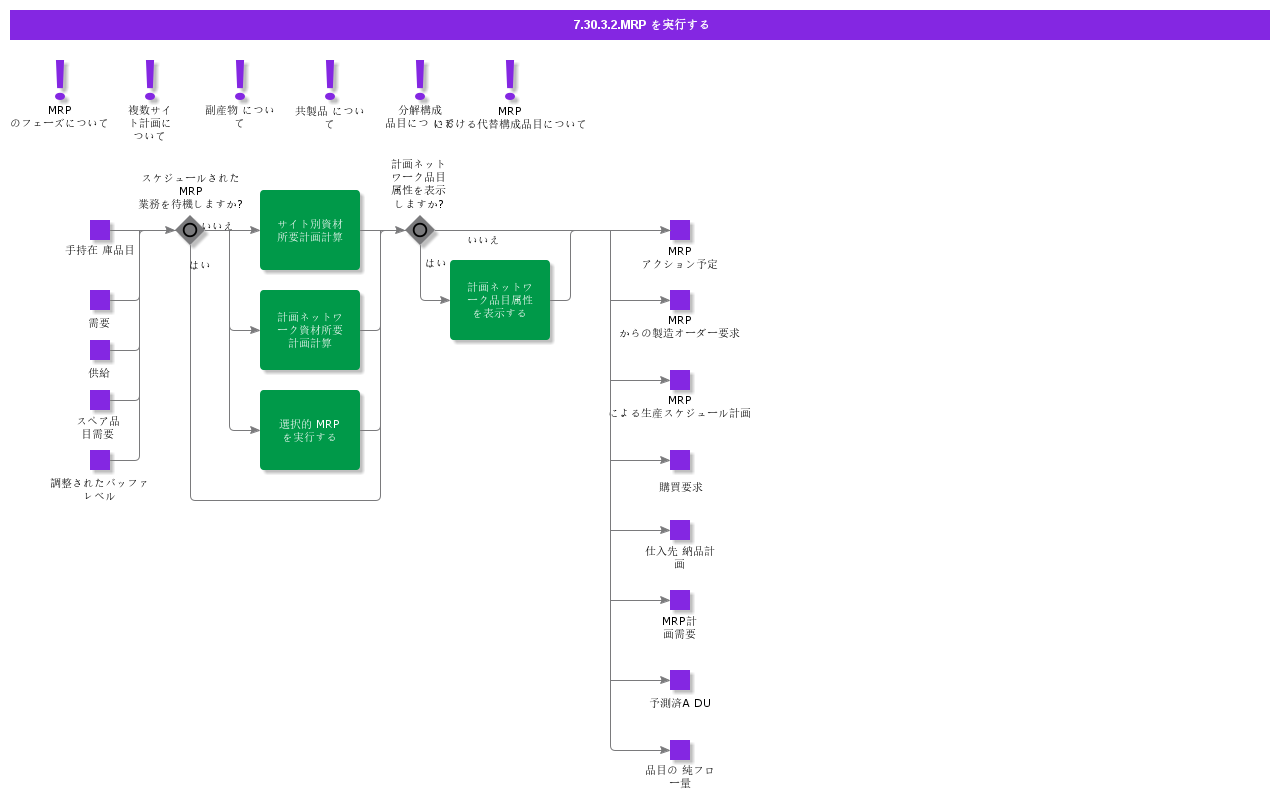The height and width of the screenshot is (800, 1280).
Task: Open the サイト別資材所要計画計算 process box
Action: click(310, 230)
